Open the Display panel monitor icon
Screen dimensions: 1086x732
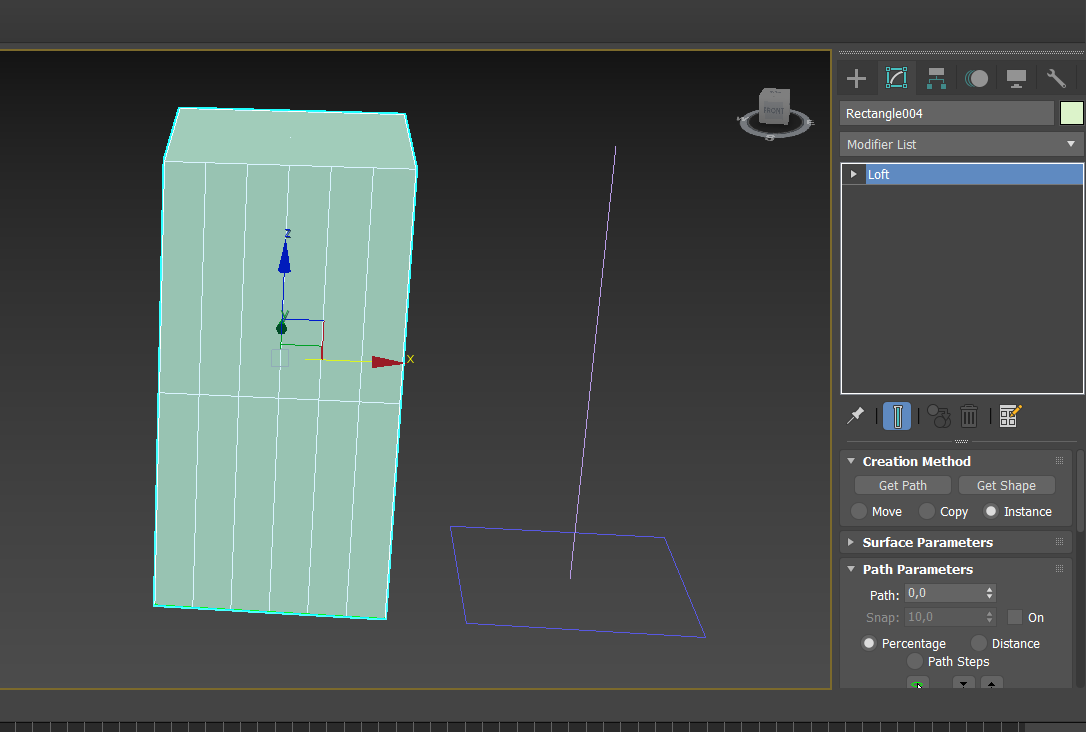[1017, 78]
